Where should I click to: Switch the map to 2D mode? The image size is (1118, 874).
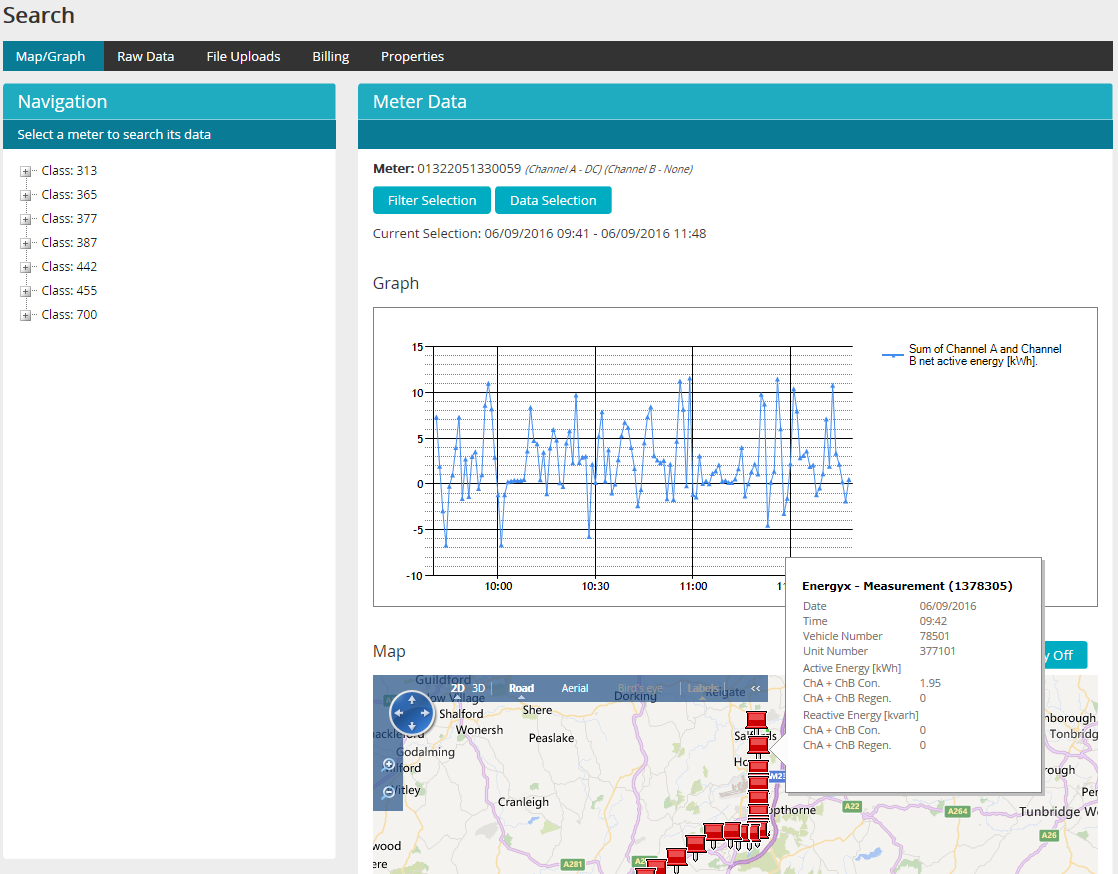point(458,688)
